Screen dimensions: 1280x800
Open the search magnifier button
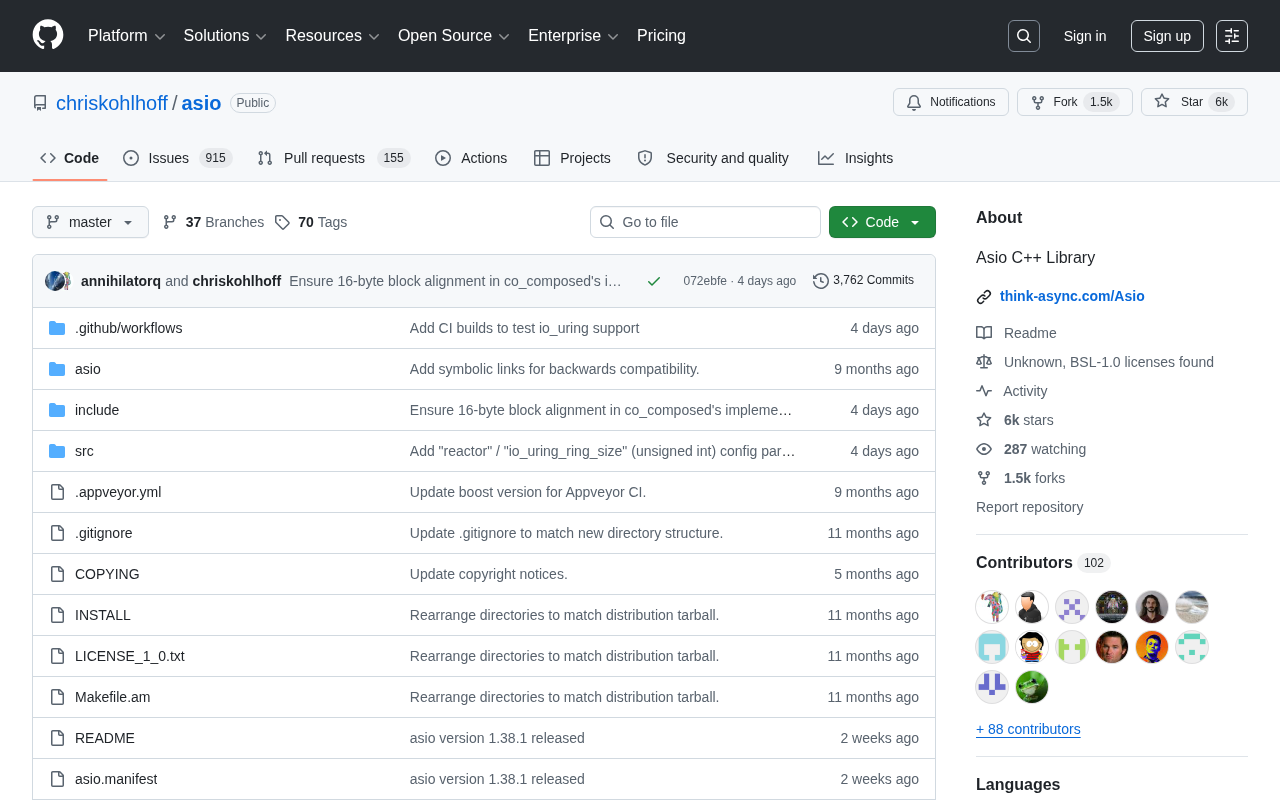click(x=1024, y=36)
